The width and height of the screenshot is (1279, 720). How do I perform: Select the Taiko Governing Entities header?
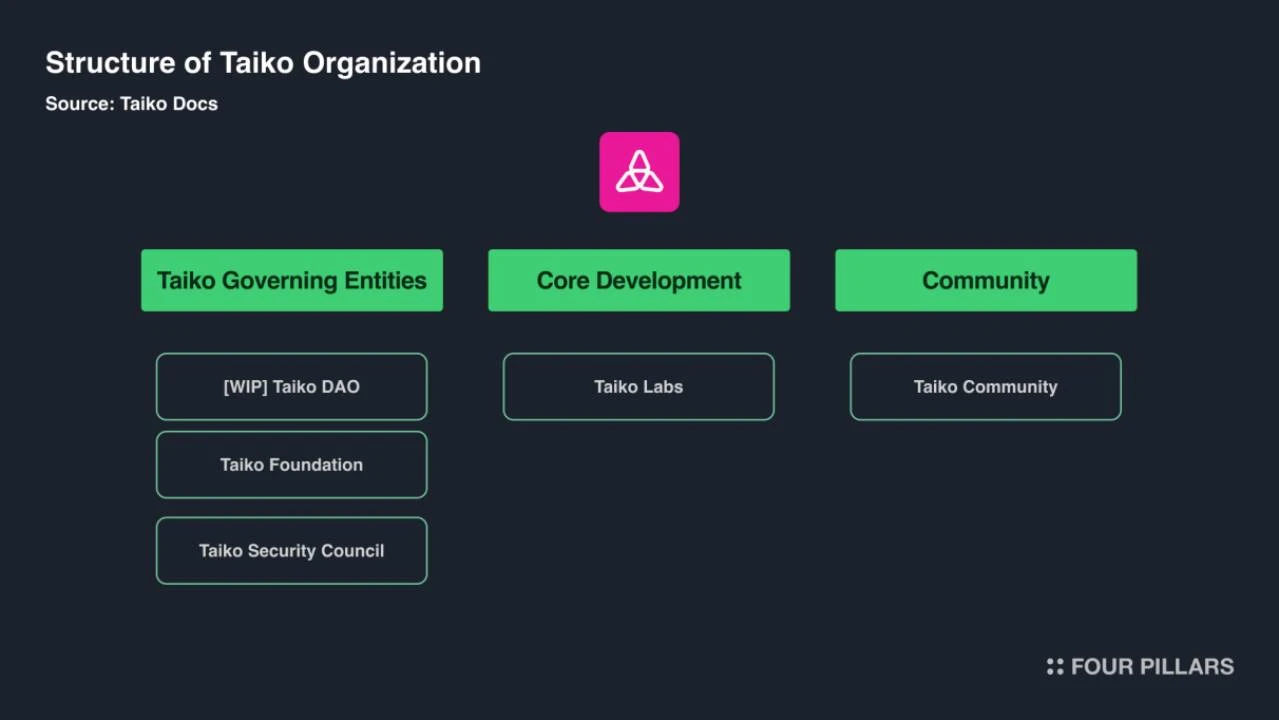click(x=291, y=280)
